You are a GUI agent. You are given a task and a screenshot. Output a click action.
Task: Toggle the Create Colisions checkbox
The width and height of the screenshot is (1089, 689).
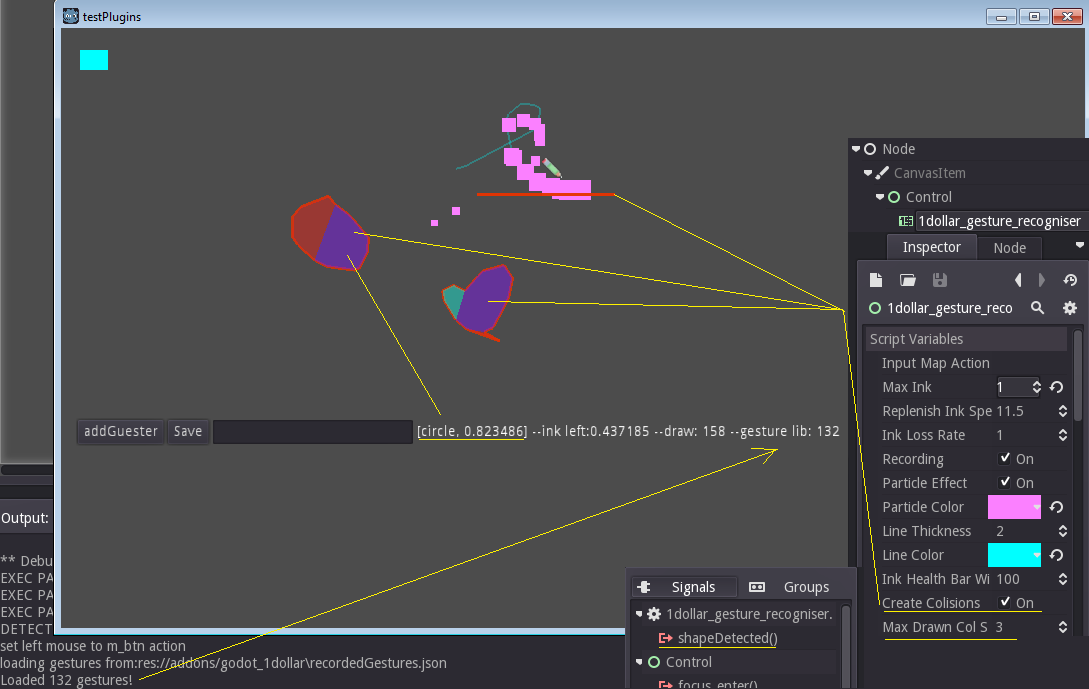[1004, 602]
